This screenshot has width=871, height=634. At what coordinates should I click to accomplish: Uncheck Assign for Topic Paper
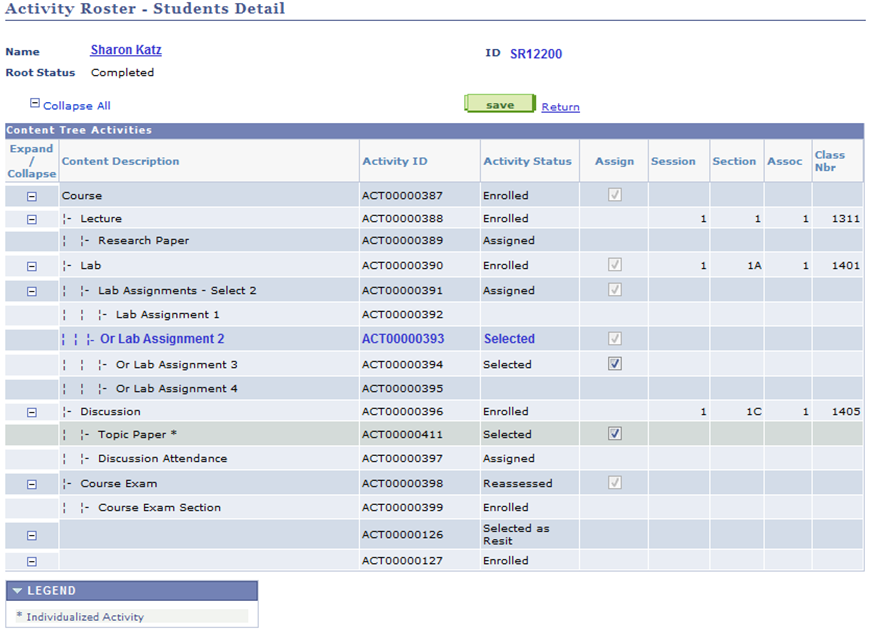pyautogui.click(x=615, y=434)
